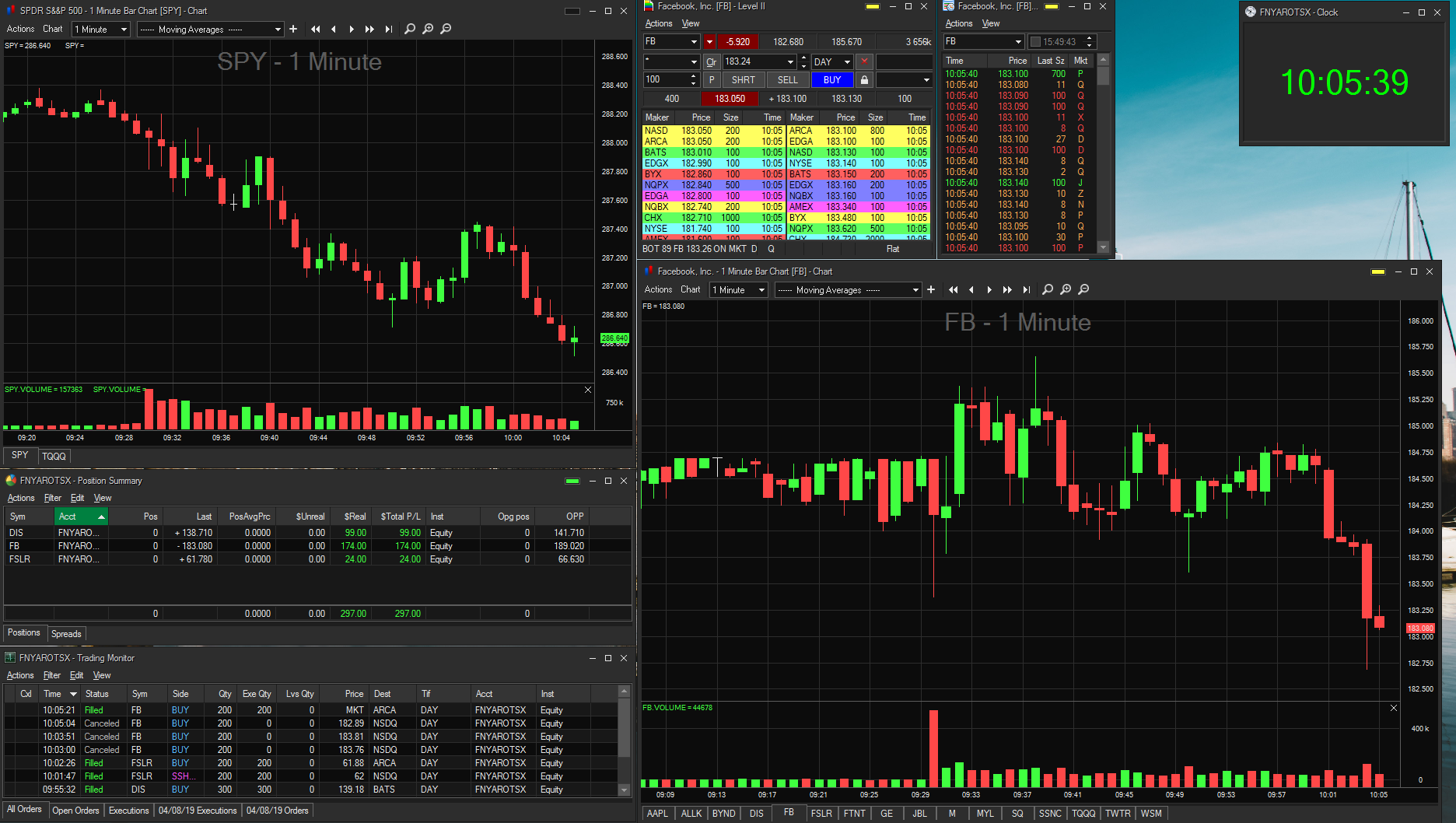This screenshot has width=1456, height=823.
Task: Toggle the P button in Level II
Action: pyautogui.click(x=711, y=80)
